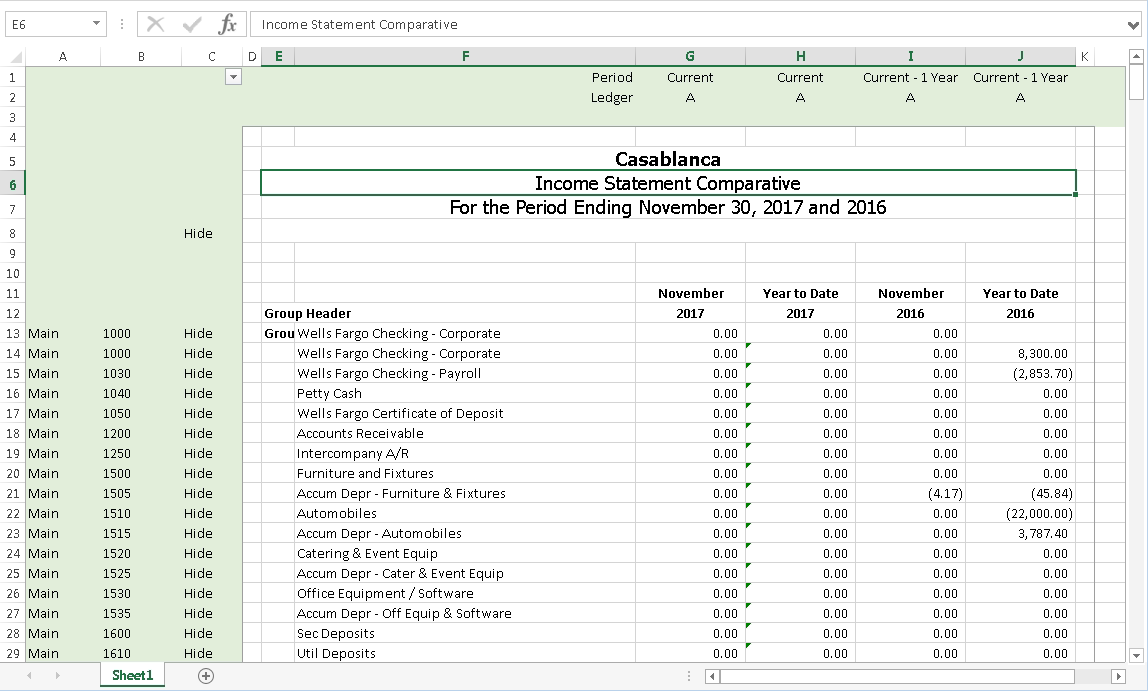Select Office Equipment / Software cell
Image resolution: width=1148 pixels, height=691 pixels.
[x=465, y=594]
